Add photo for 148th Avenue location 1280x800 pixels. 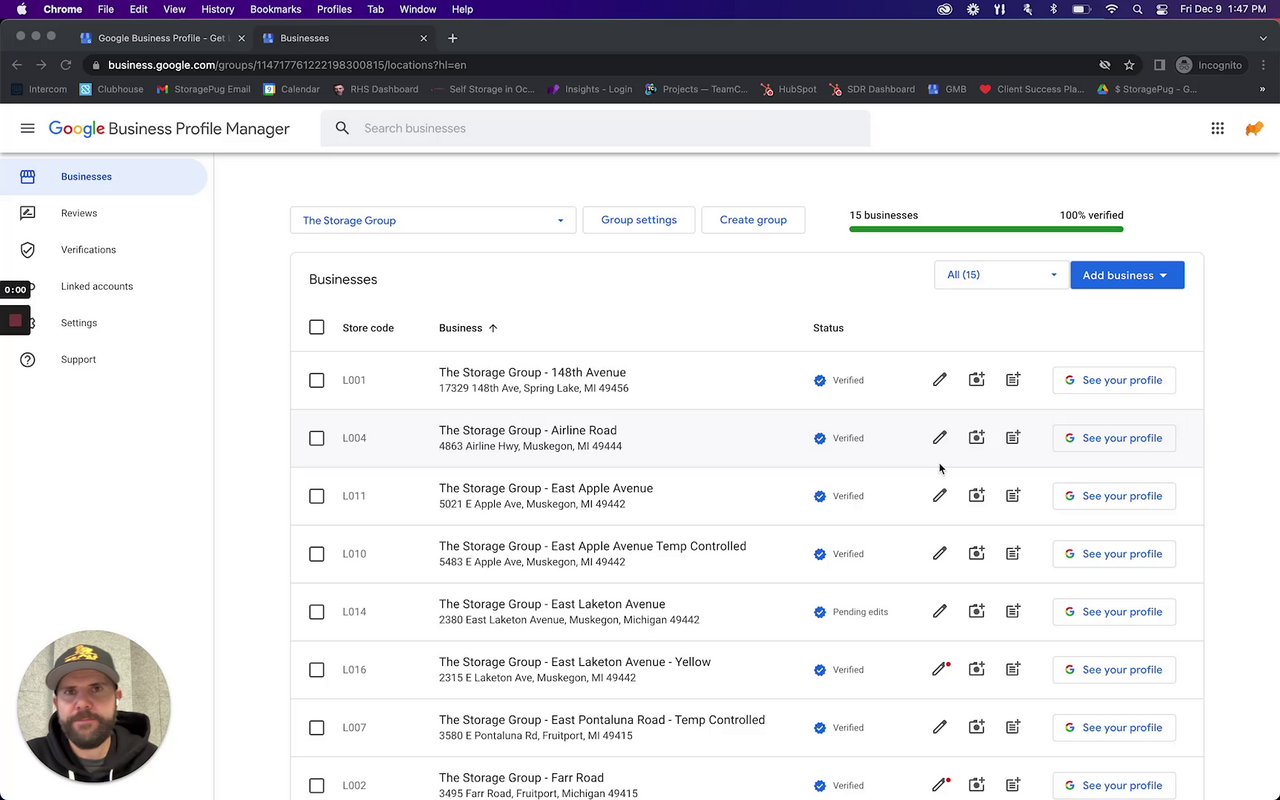(977, 380)
